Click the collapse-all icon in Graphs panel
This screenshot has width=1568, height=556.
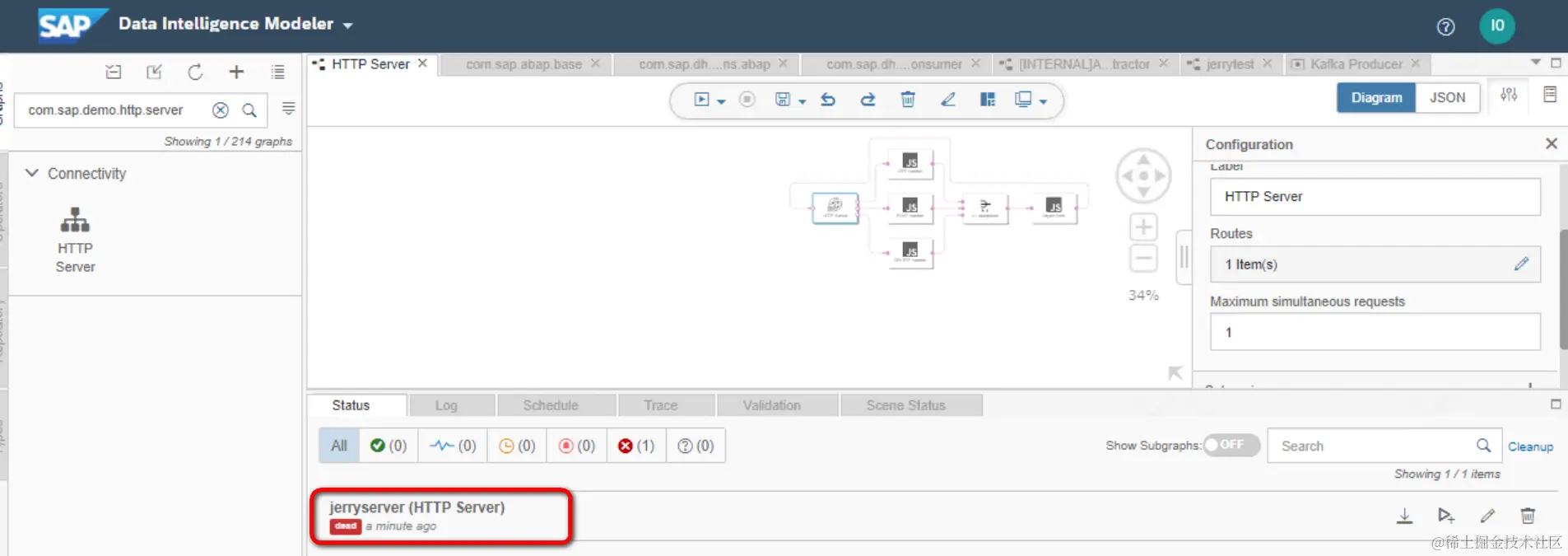coord(114,72)
